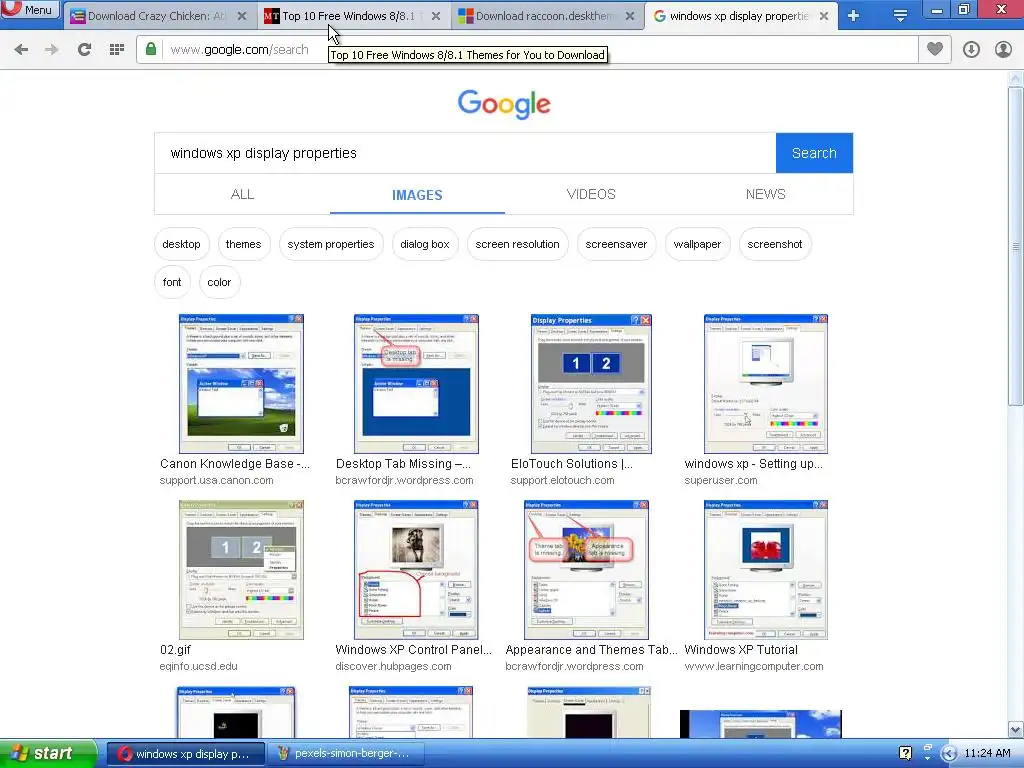1024x768 pixels.
Task: Click discover.hubpages.com source link
Action: pos(393,667)
